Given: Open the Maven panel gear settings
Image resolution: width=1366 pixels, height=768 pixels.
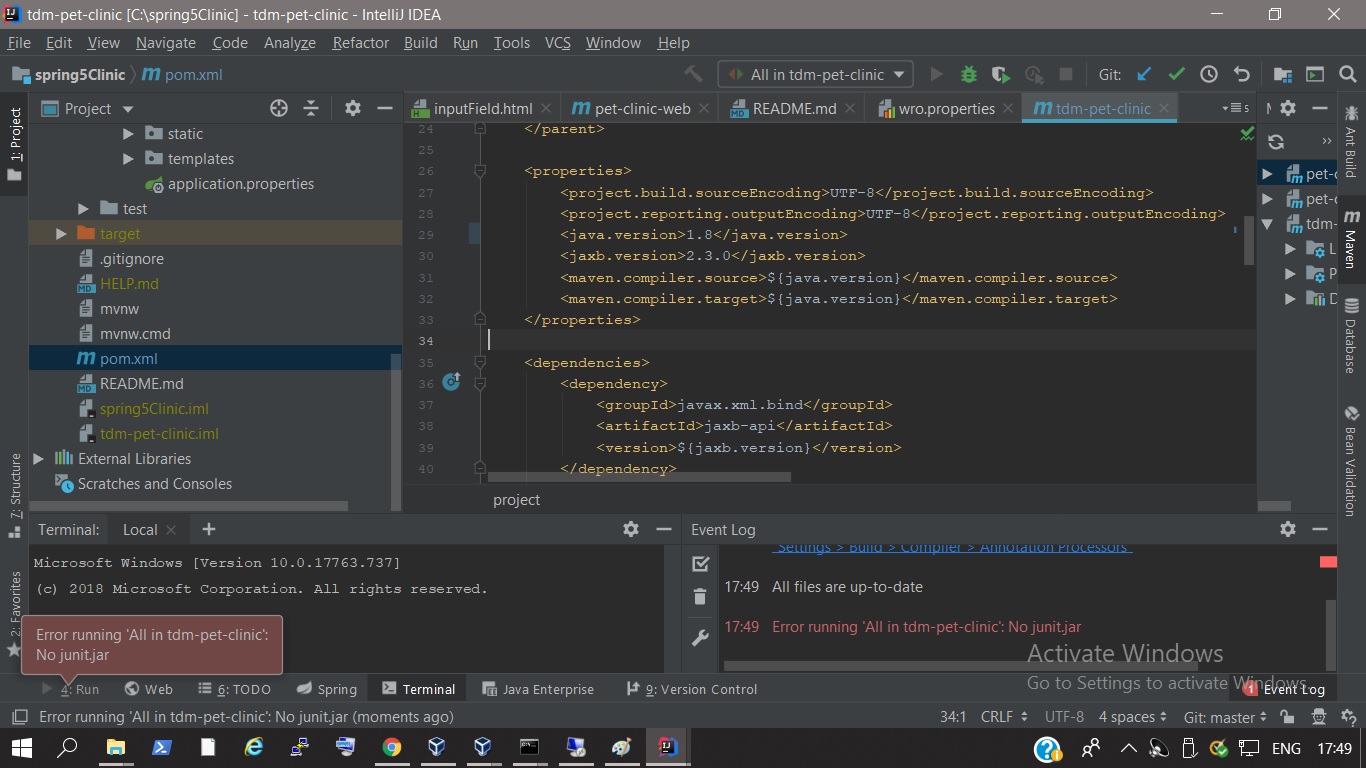Looking at the screenshot, I should point(1288,108).
